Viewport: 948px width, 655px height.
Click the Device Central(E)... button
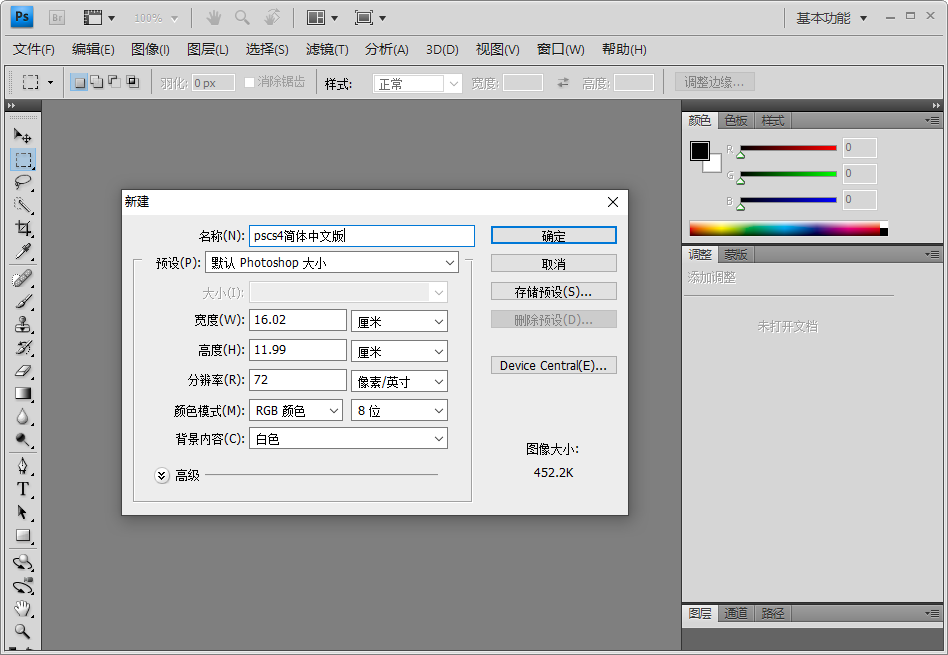(x=554, y=365)
